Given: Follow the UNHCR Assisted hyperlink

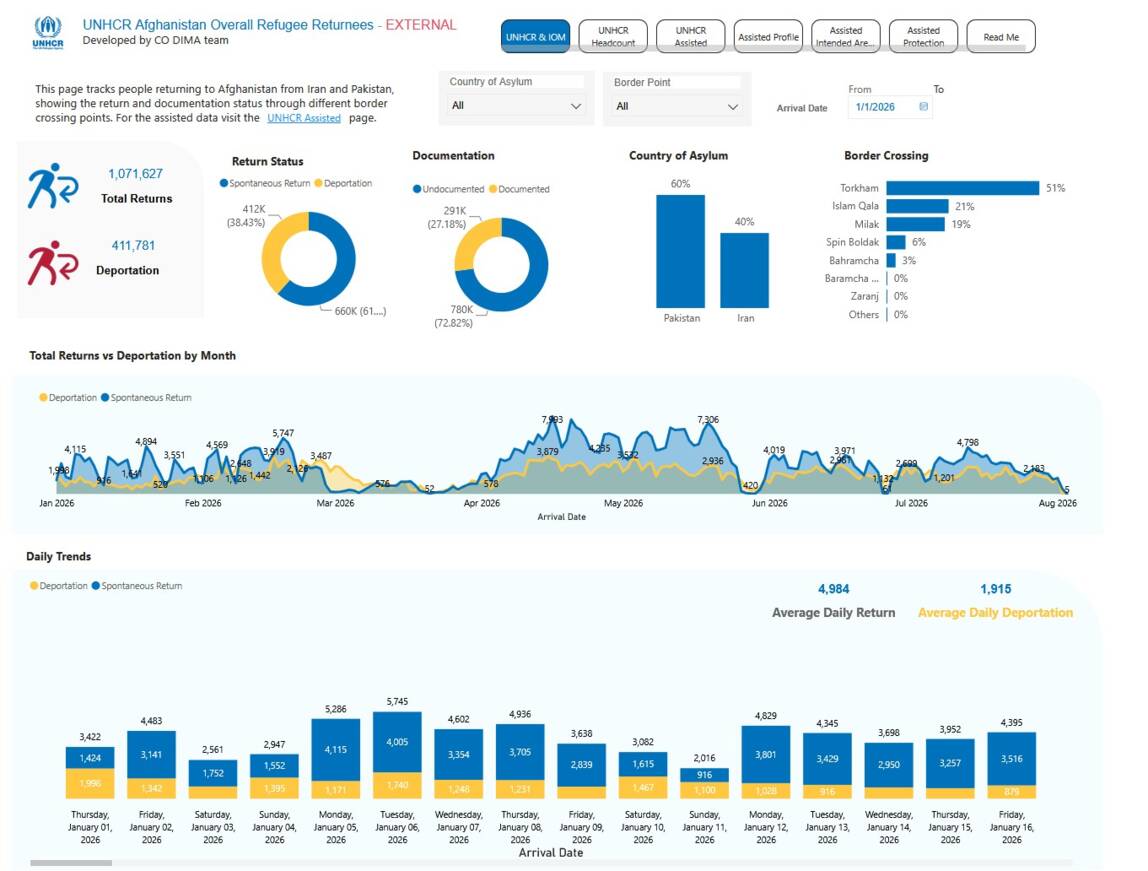Looking at the screenshot, I should coord(304,118).
